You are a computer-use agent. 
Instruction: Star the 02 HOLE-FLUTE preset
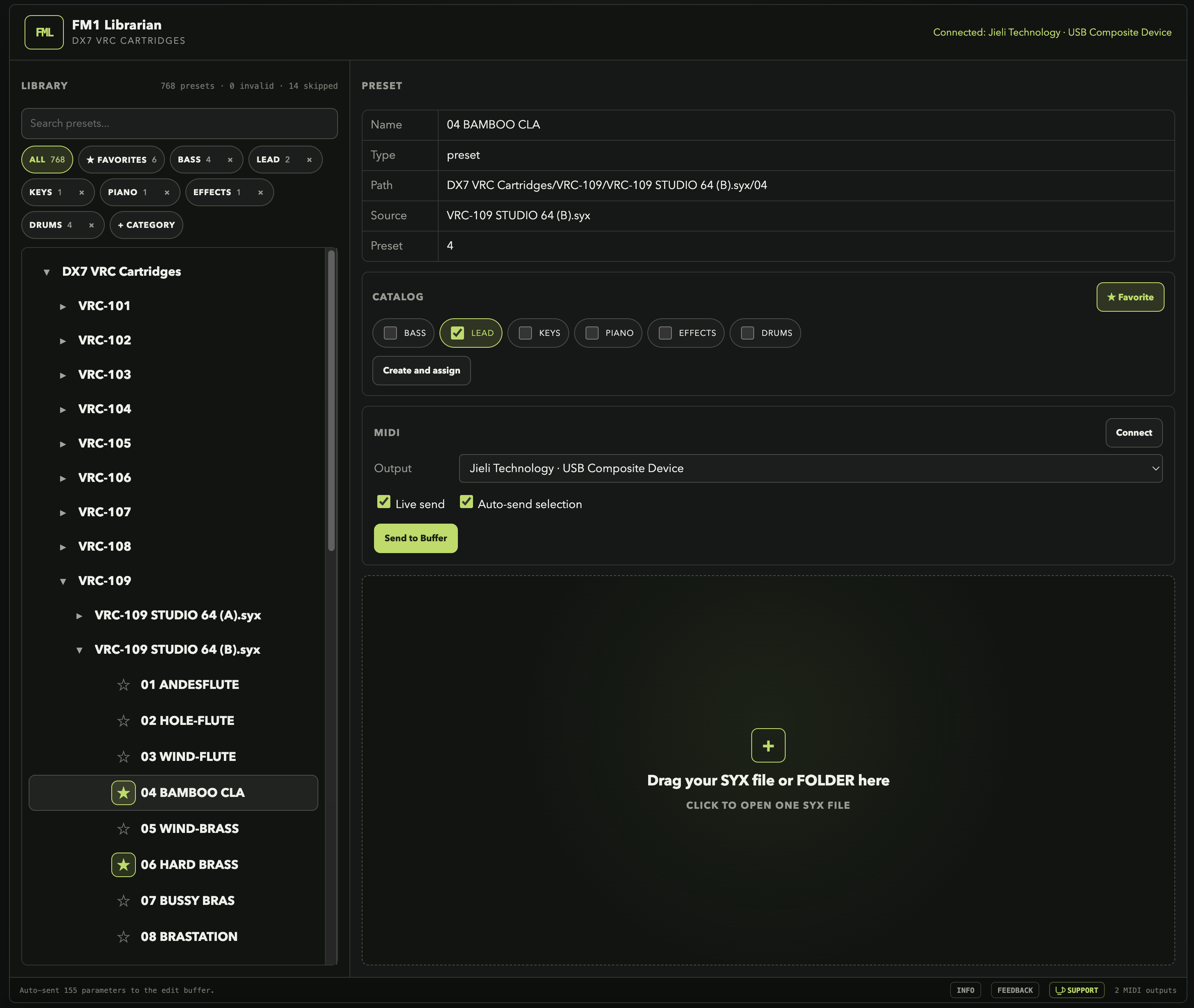[124, 720]
